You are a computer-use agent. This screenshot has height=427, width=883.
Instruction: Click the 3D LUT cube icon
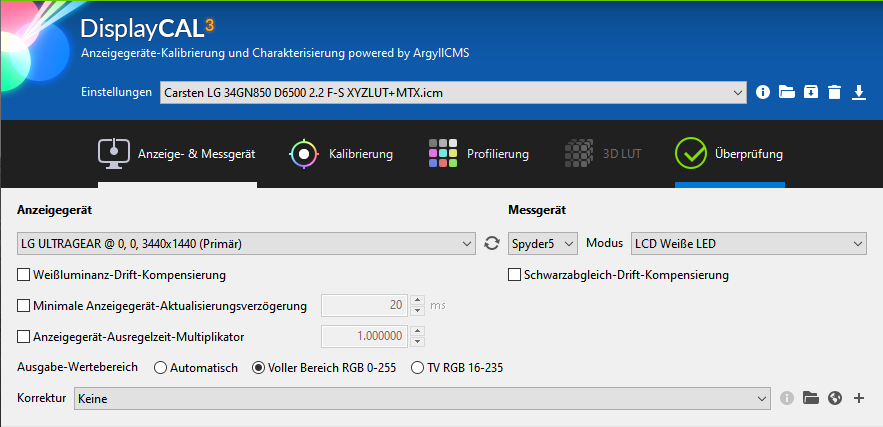(x=579, y=153)
